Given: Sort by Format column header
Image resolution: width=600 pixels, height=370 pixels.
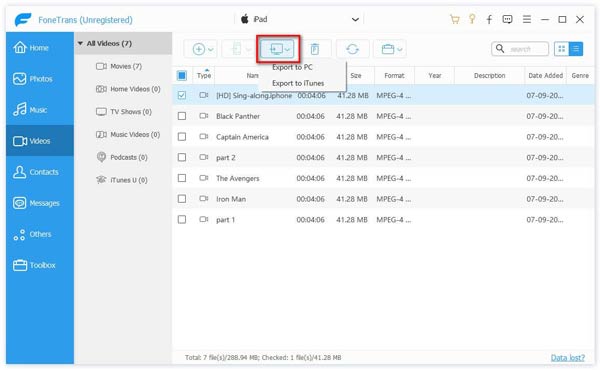Looking at the screenshot, I should (x=394, y=75).
